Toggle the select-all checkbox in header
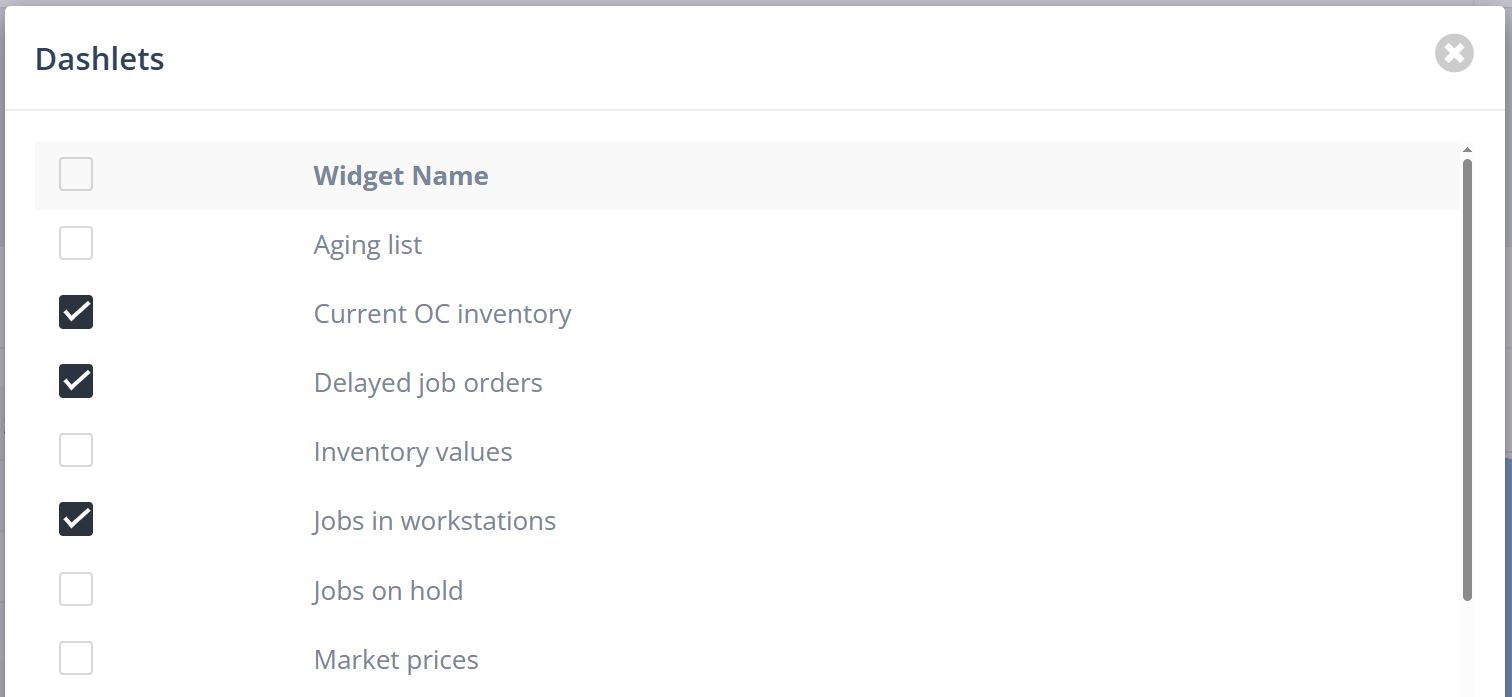The height and width of the screenshot is (697, 1512). (x=76, y=174)
